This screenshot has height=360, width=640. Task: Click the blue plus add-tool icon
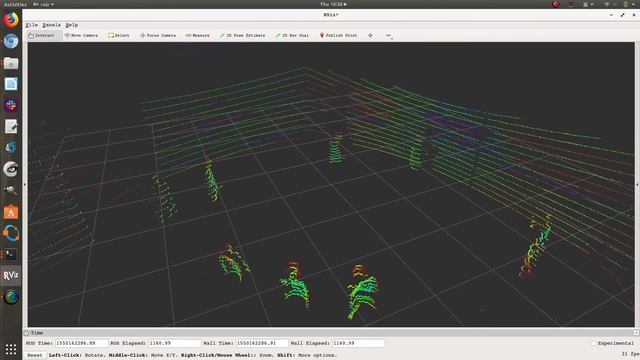coord(370,36)
